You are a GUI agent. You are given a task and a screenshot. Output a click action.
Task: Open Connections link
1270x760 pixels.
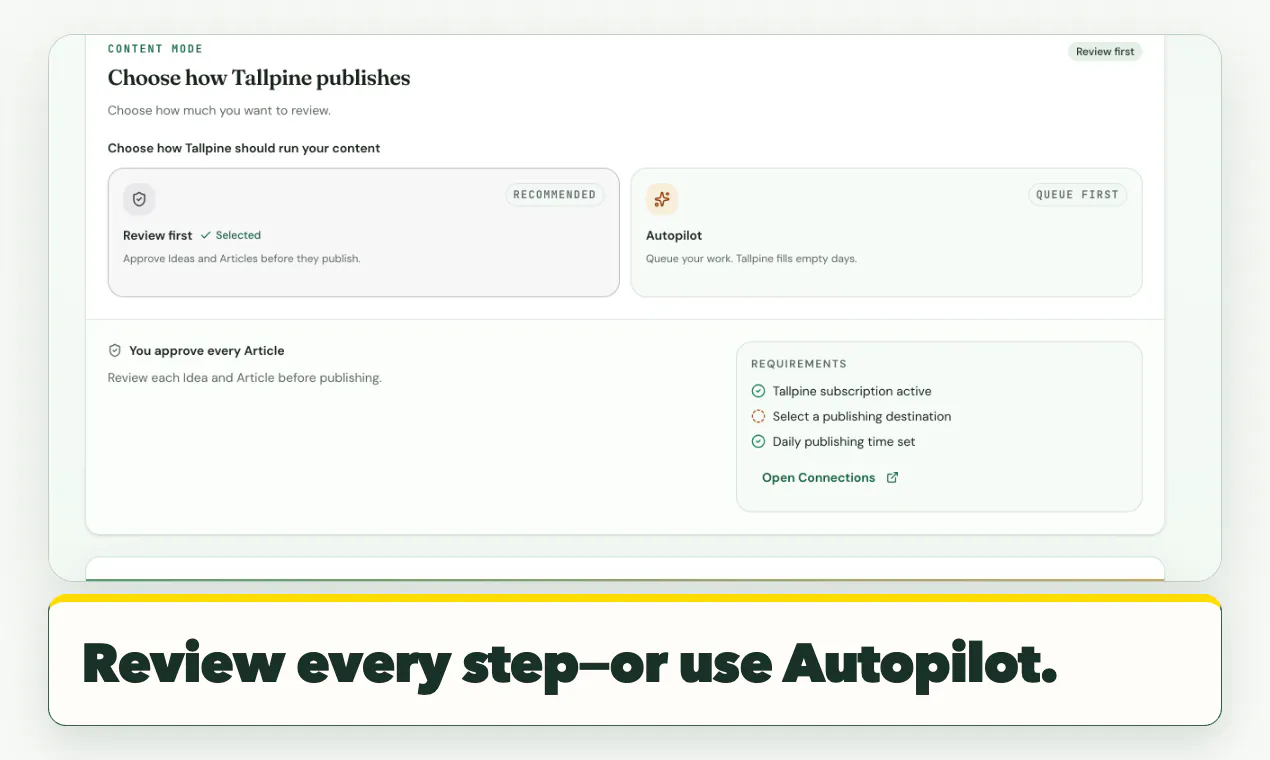coord(830,478)
